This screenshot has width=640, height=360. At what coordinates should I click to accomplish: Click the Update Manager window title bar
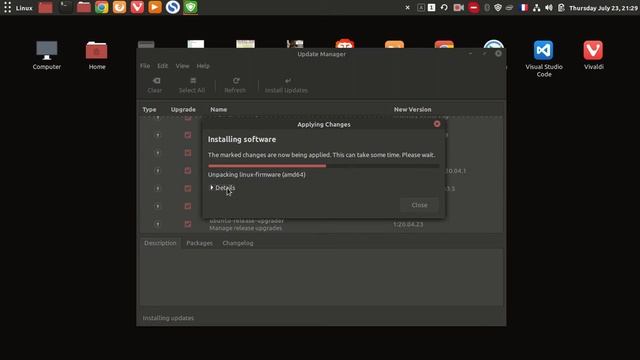pos(321,54)
